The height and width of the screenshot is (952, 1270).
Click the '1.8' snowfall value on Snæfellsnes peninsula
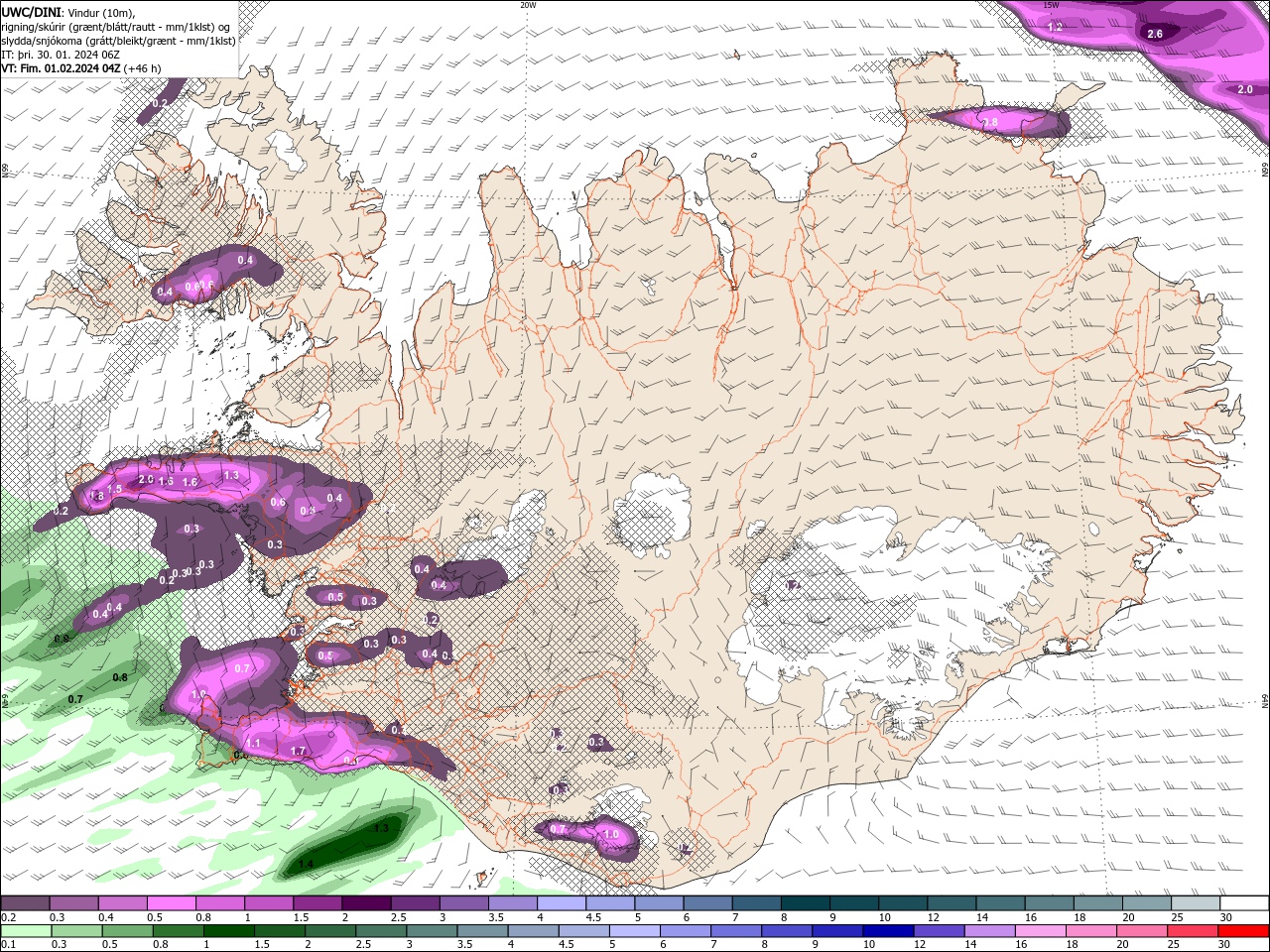(97, 496)
